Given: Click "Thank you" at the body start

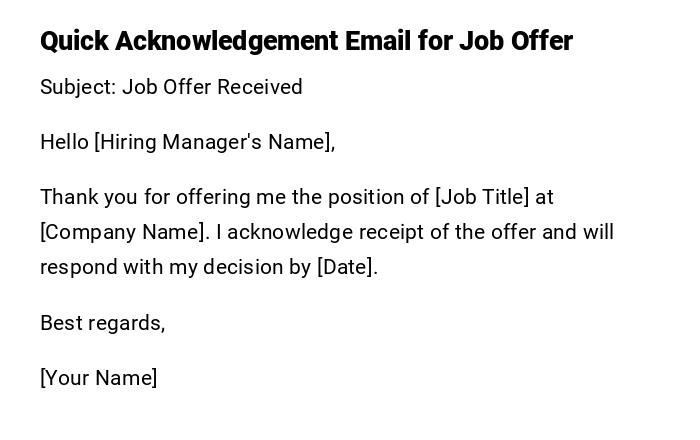Looking at the screenshot, I should 84,197.
